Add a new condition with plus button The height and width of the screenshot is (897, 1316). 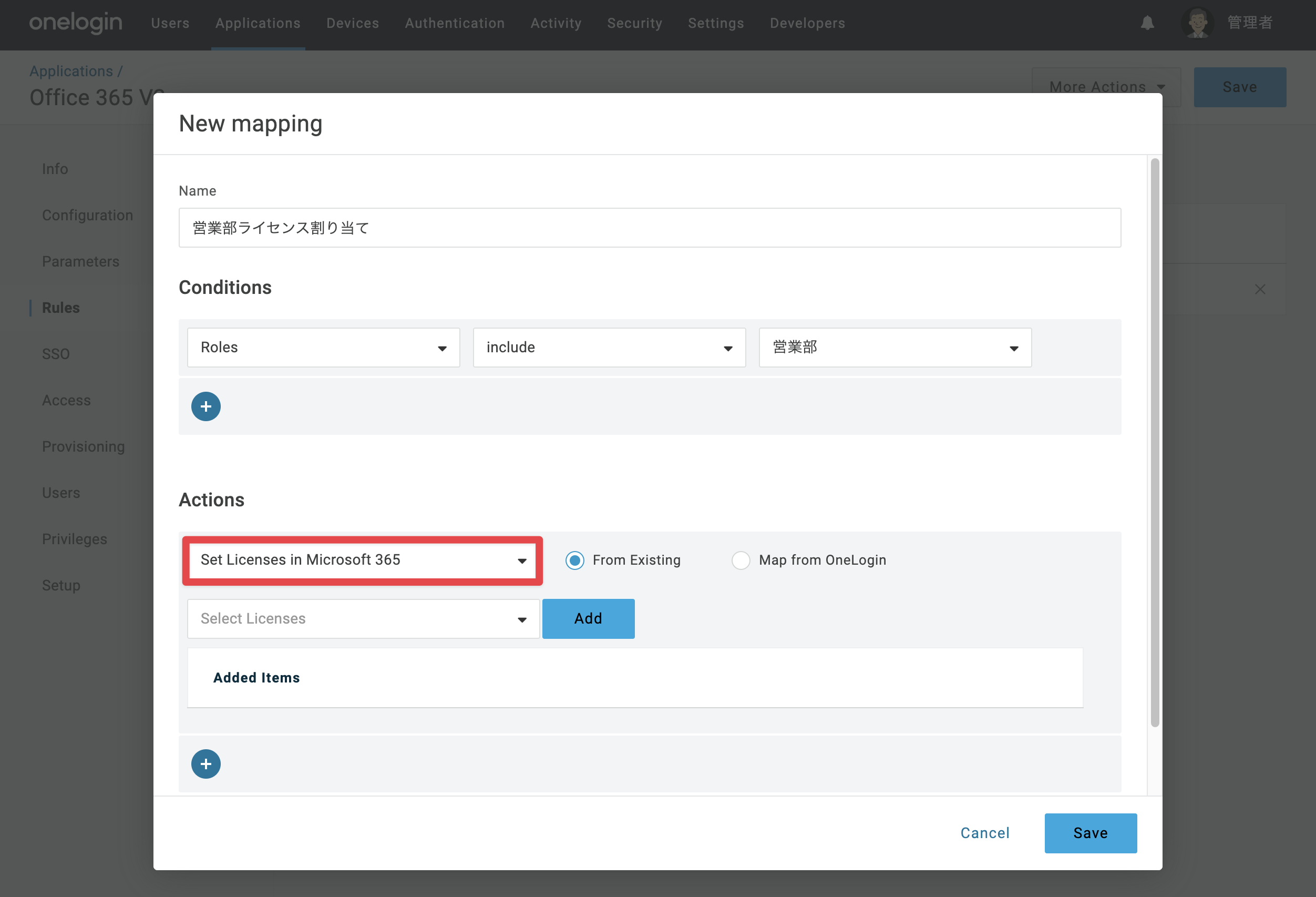click(x=206, y=406)
